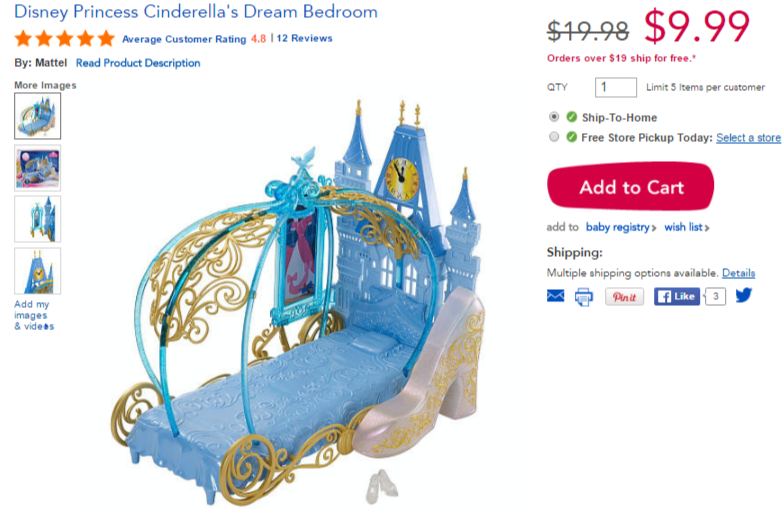
Task: Click the Add to Cart button
Action: (x=630, y=186)
